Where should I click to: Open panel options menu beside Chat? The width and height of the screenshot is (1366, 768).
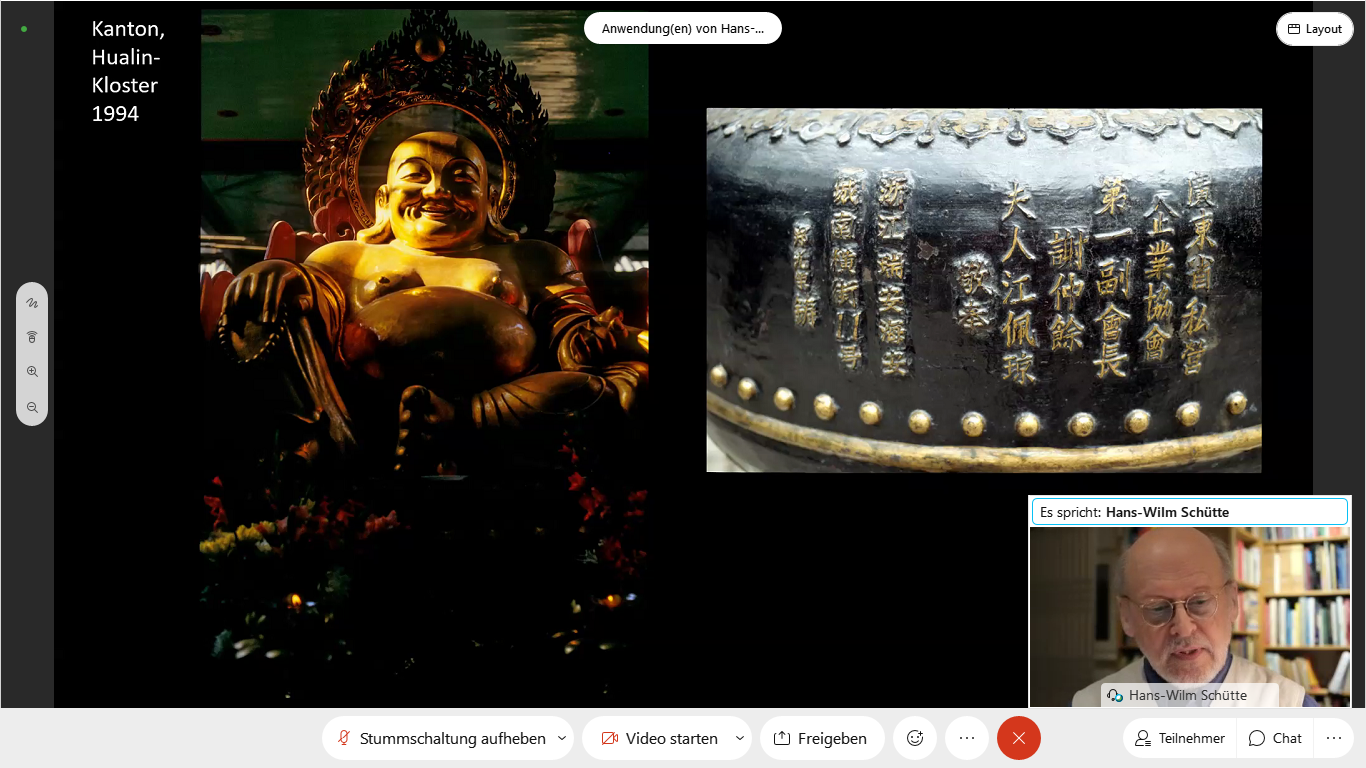pos(1333,738)
